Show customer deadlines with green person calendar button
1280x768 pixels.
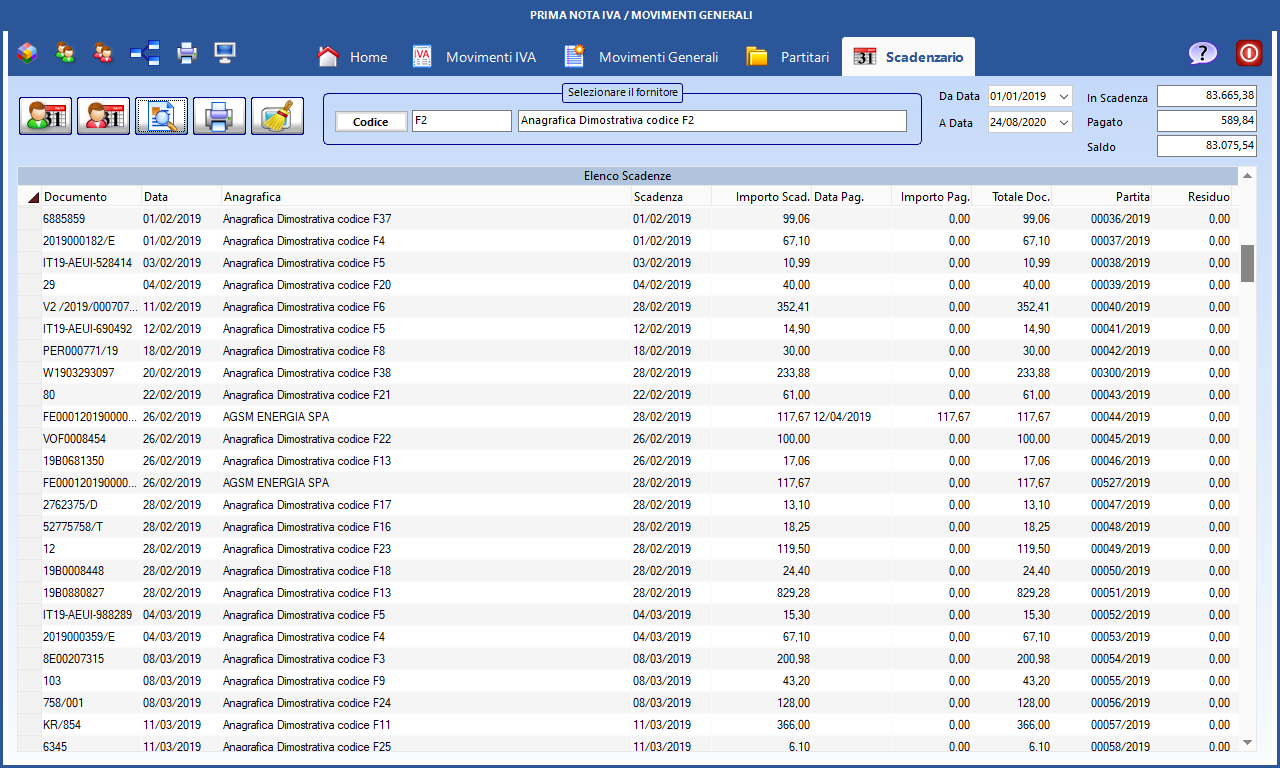pyautogui.click(x=45, y=116)
